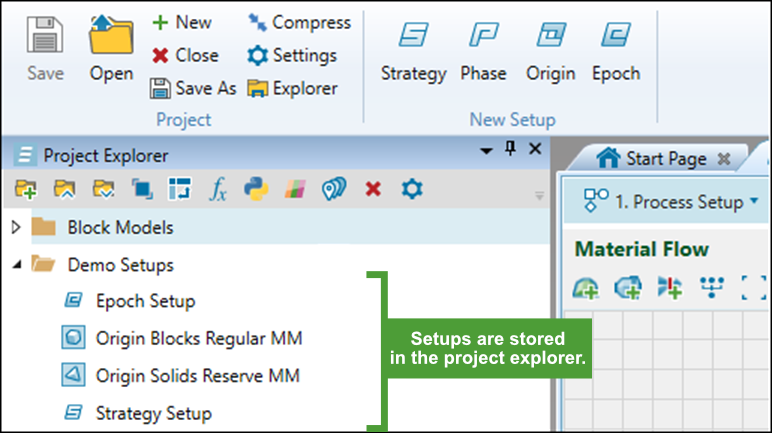Image resolution: width=772 pixels, height=433 pixels.
Task: Click the collapse folders icon in toolbar
Action: (64, 189)
